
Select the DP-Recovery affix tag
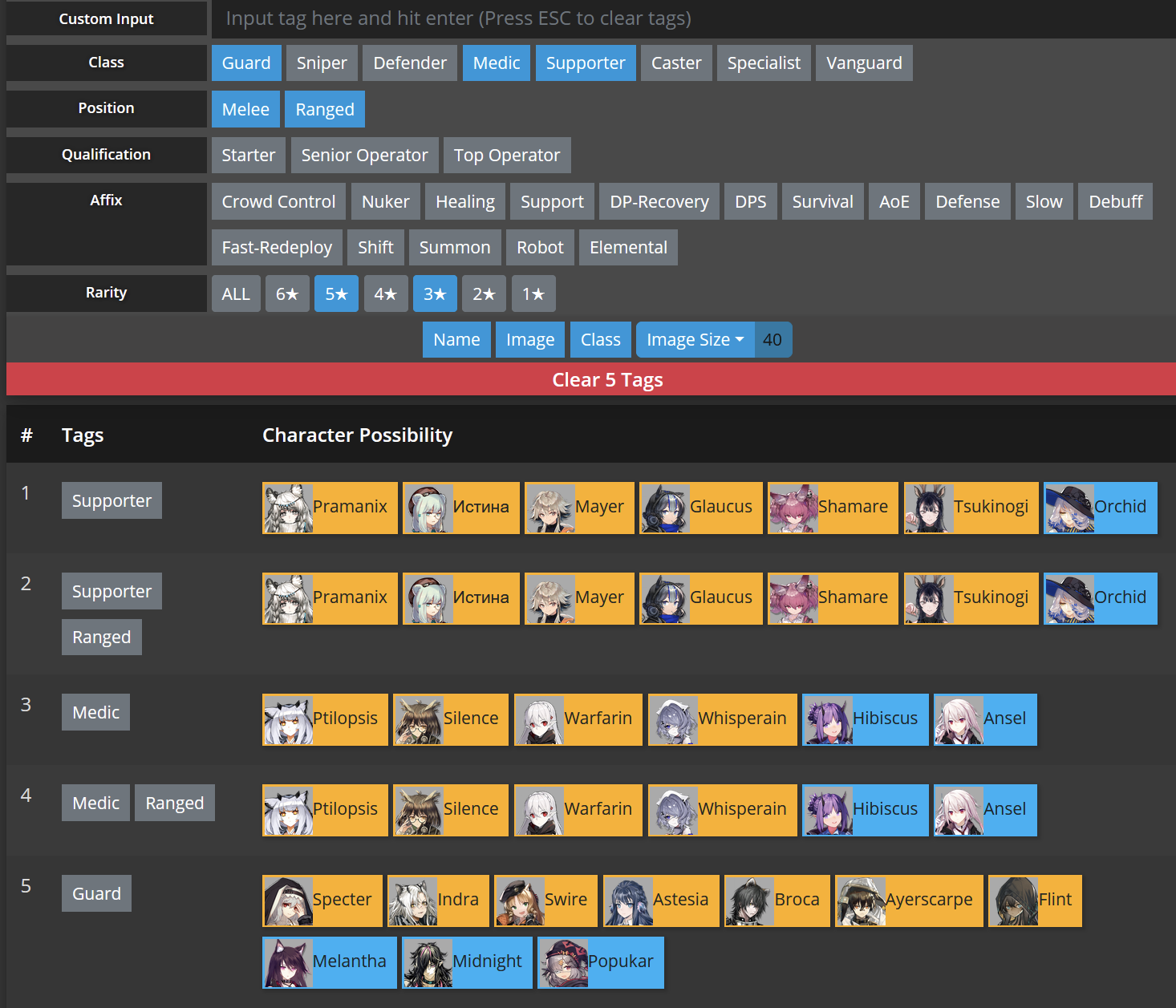pyautogui.click(x=659, y=201)
